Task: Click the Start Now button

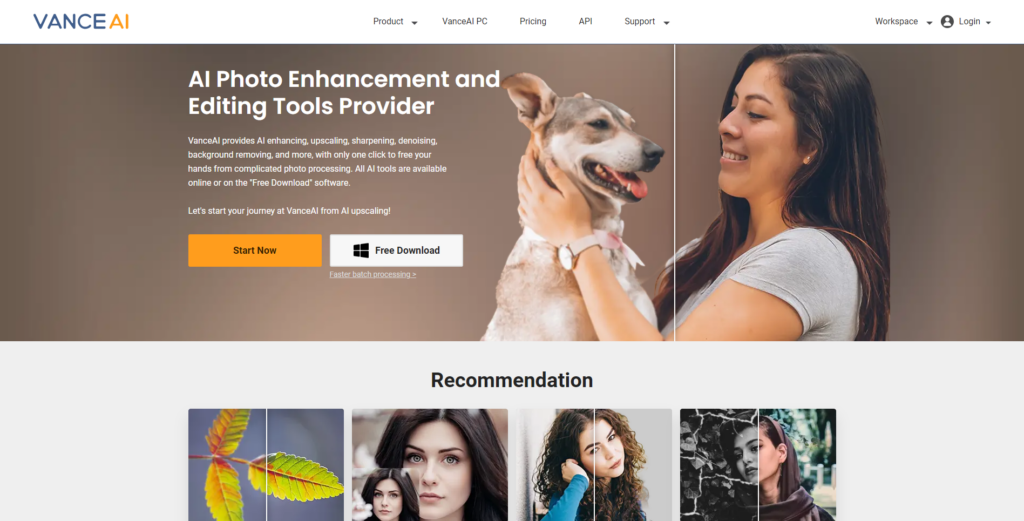Action: point(255,251)
